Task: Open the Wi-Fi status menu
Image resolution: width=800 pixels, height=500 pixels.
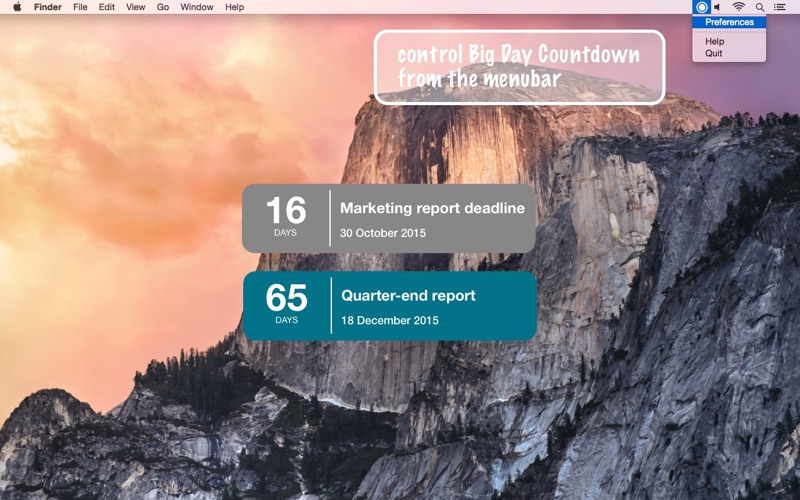Action: 738,7
